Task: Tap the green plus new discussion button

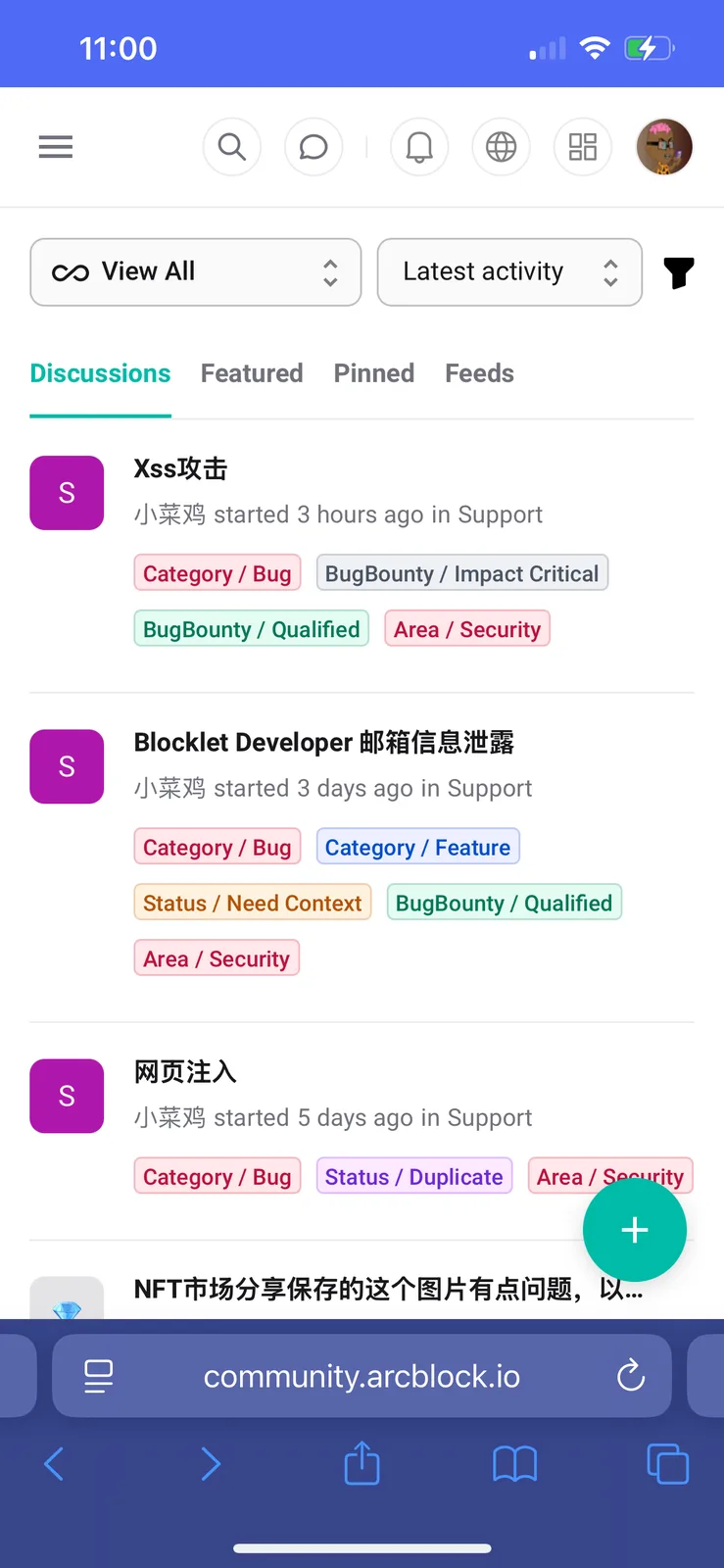Action: 635,1230
